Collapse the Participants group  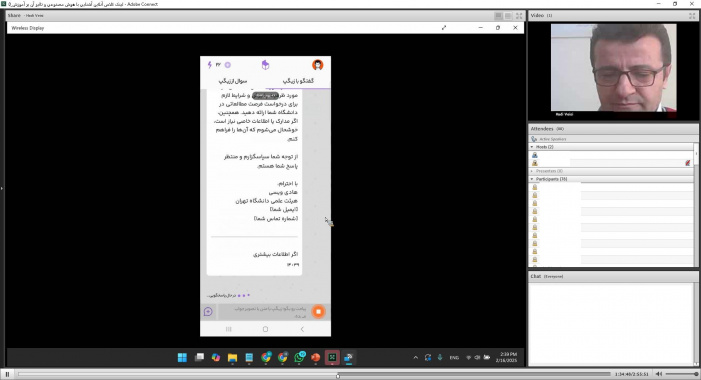tap(532, 179)
